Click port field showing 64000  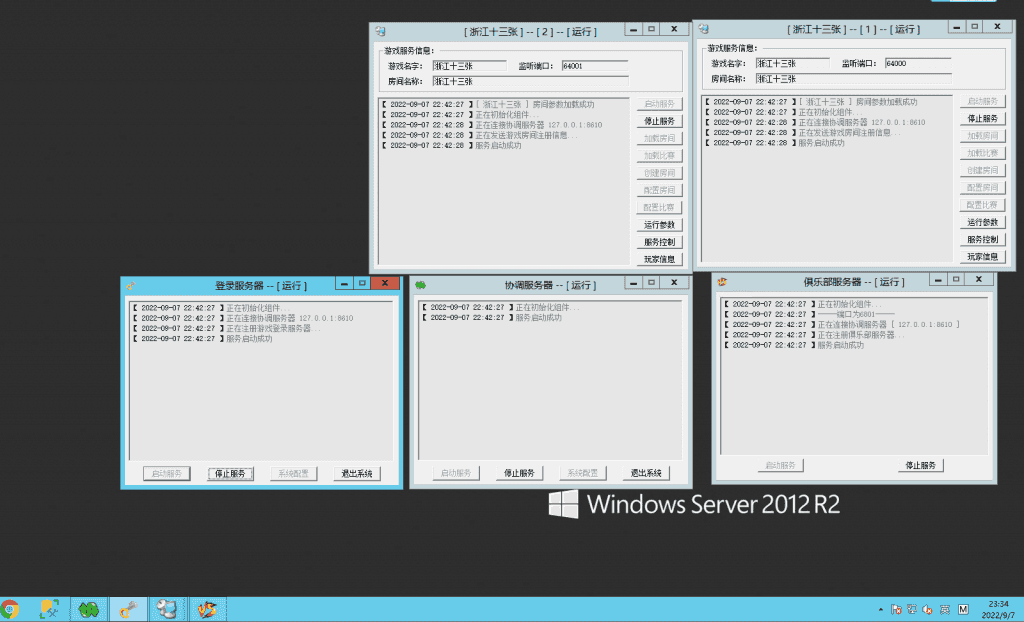coord(918,63)
